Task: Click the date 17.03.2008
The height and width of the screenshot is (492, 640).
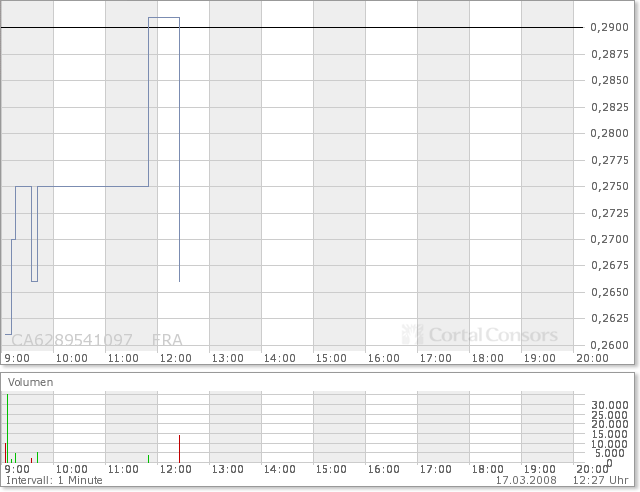Action: pos(526,480)
